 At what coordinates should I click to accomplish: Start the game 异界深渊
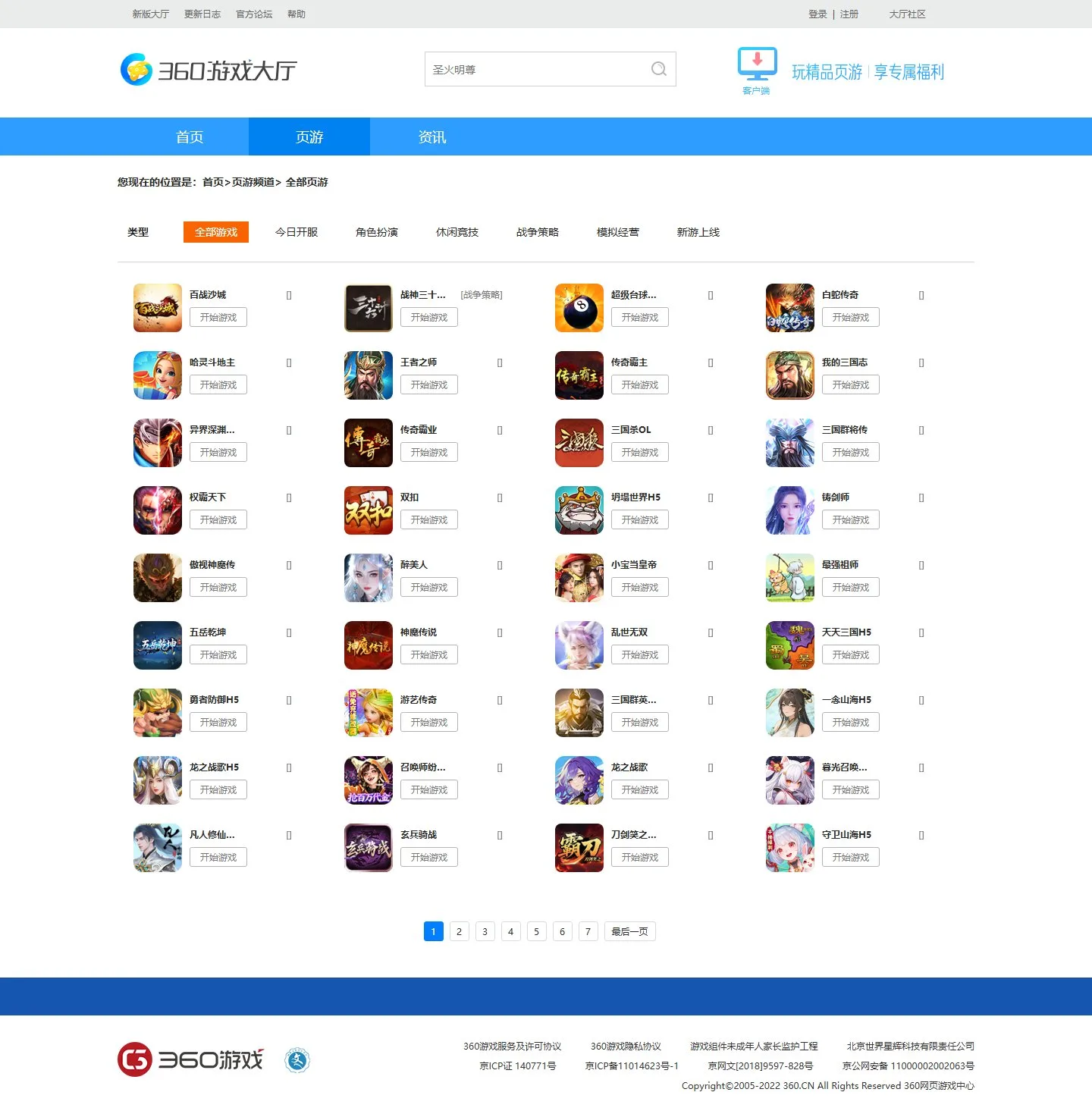click(218, 452)
